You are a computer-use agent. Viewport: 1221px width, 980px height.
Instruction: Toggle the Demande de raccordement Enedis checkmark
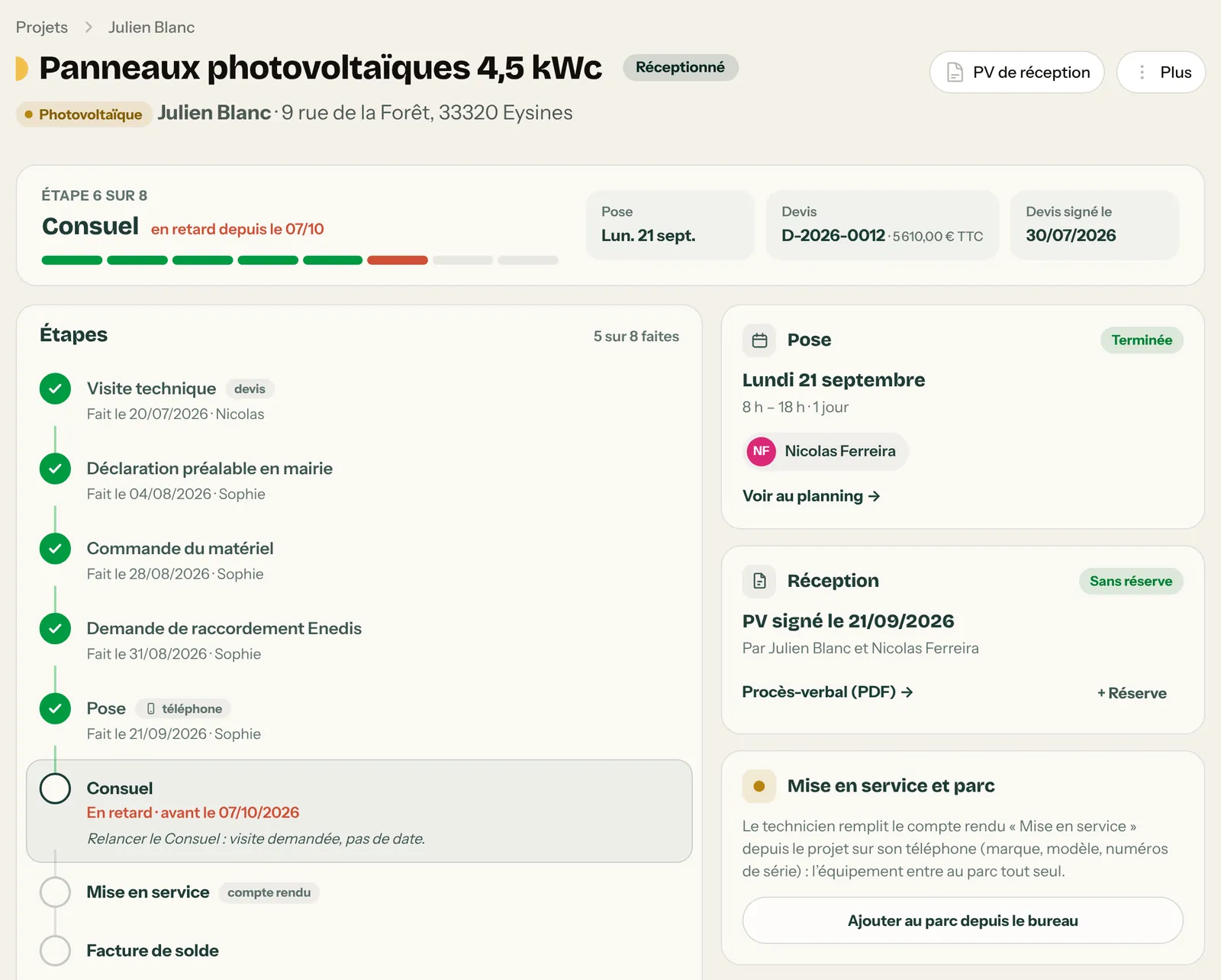coord(55,629)
